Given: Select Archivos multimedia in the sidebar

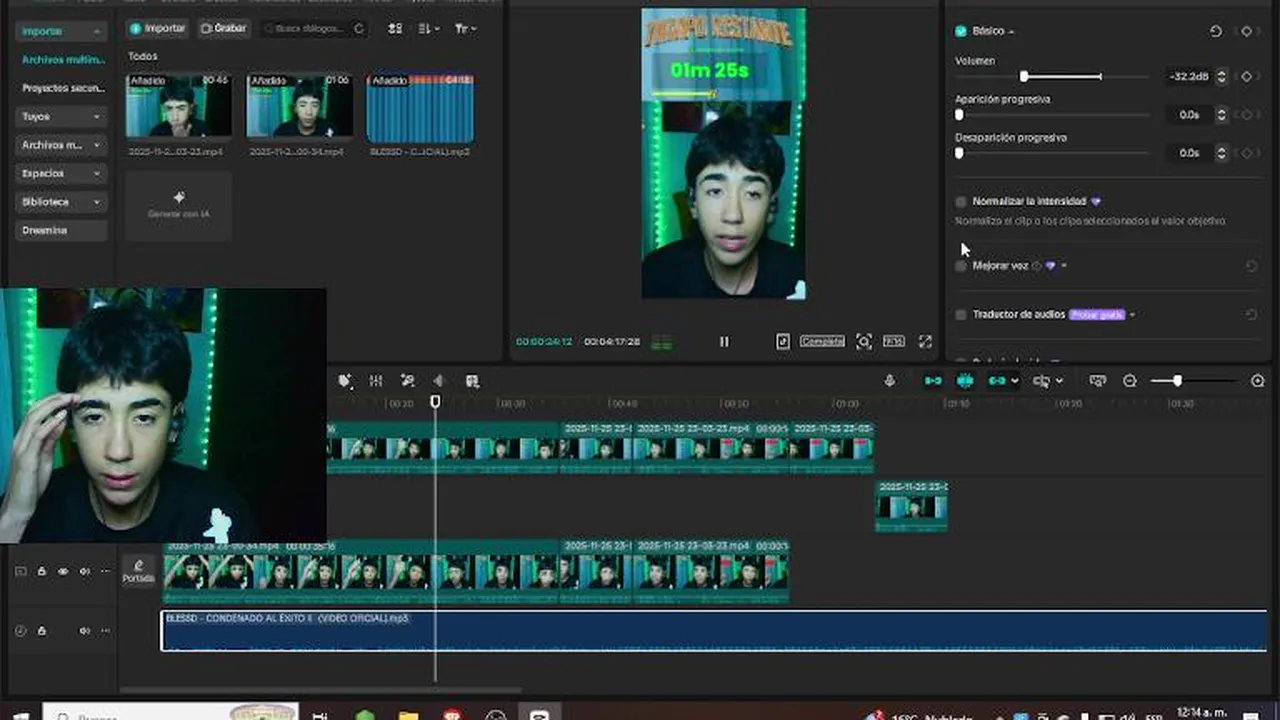Looking at the screenshot, I should 63,60.
